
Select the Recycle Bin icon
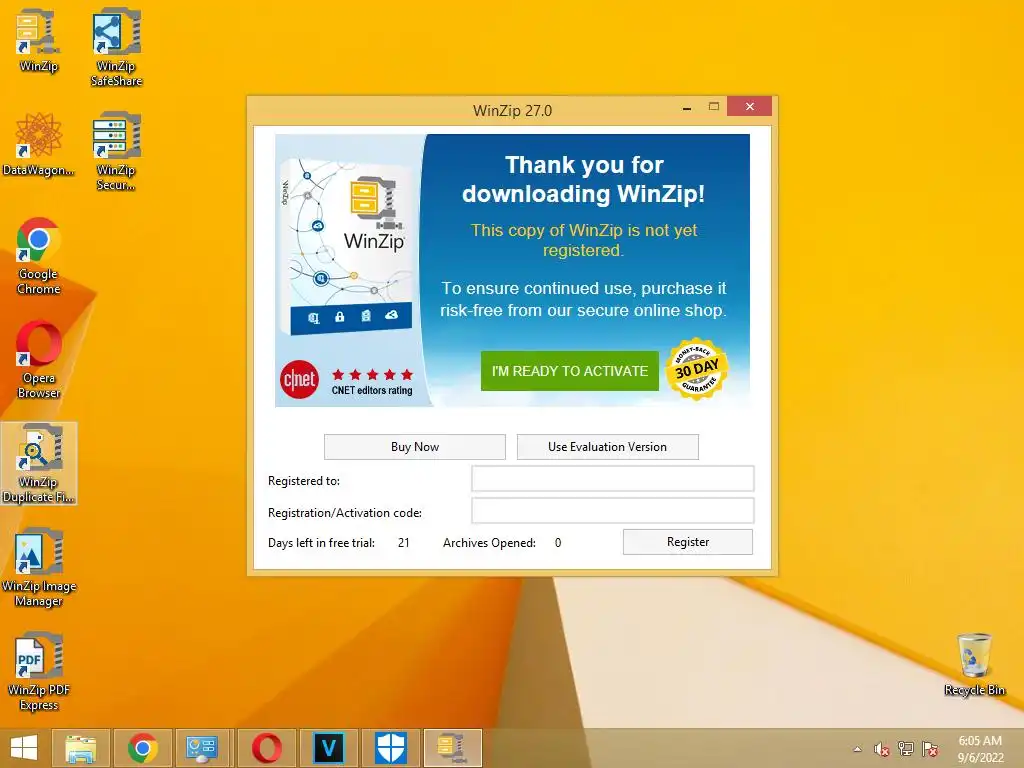click(974, 664)
